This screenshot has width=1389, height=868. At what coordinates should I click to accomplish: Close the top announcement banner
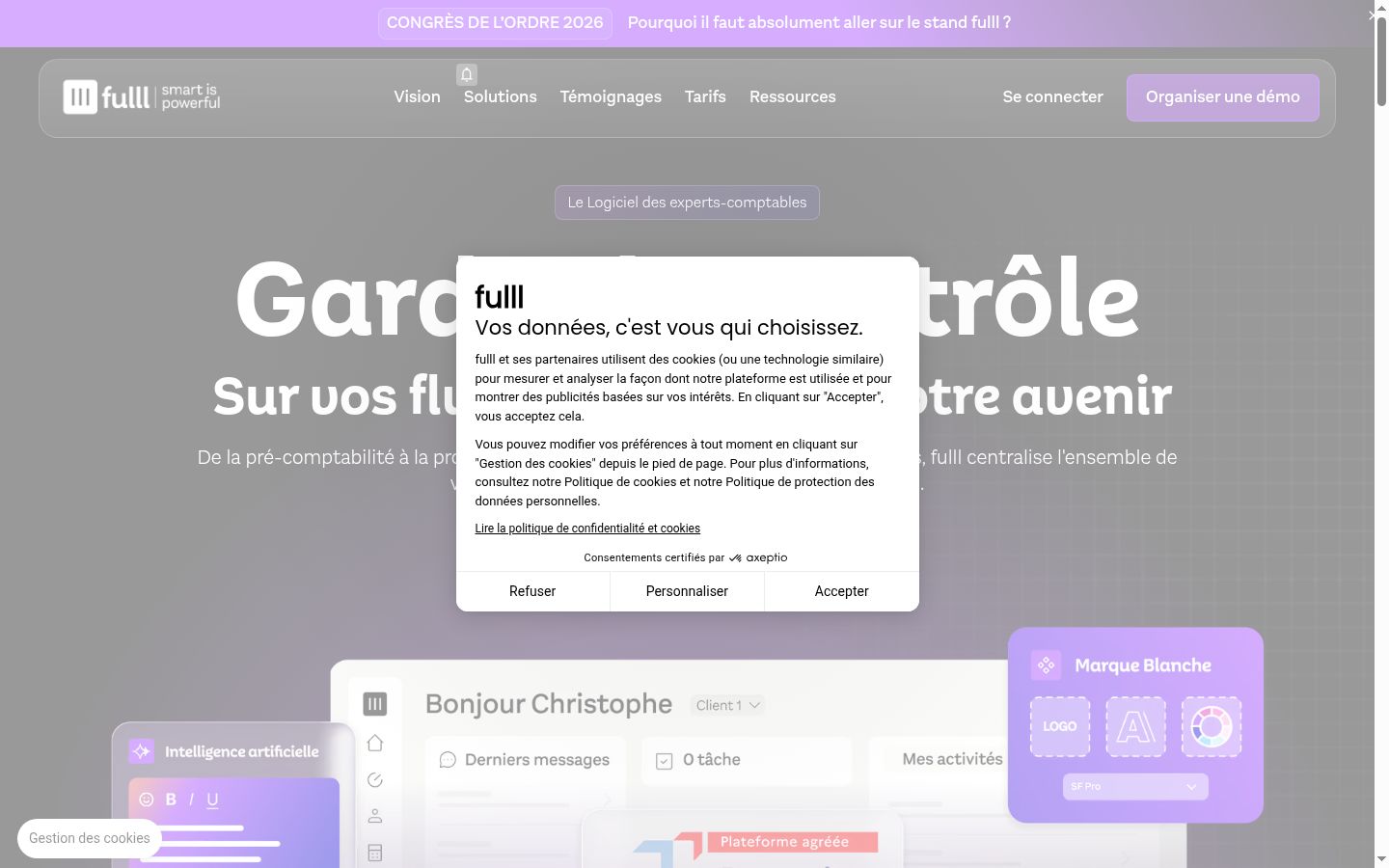coord(1373,15)
